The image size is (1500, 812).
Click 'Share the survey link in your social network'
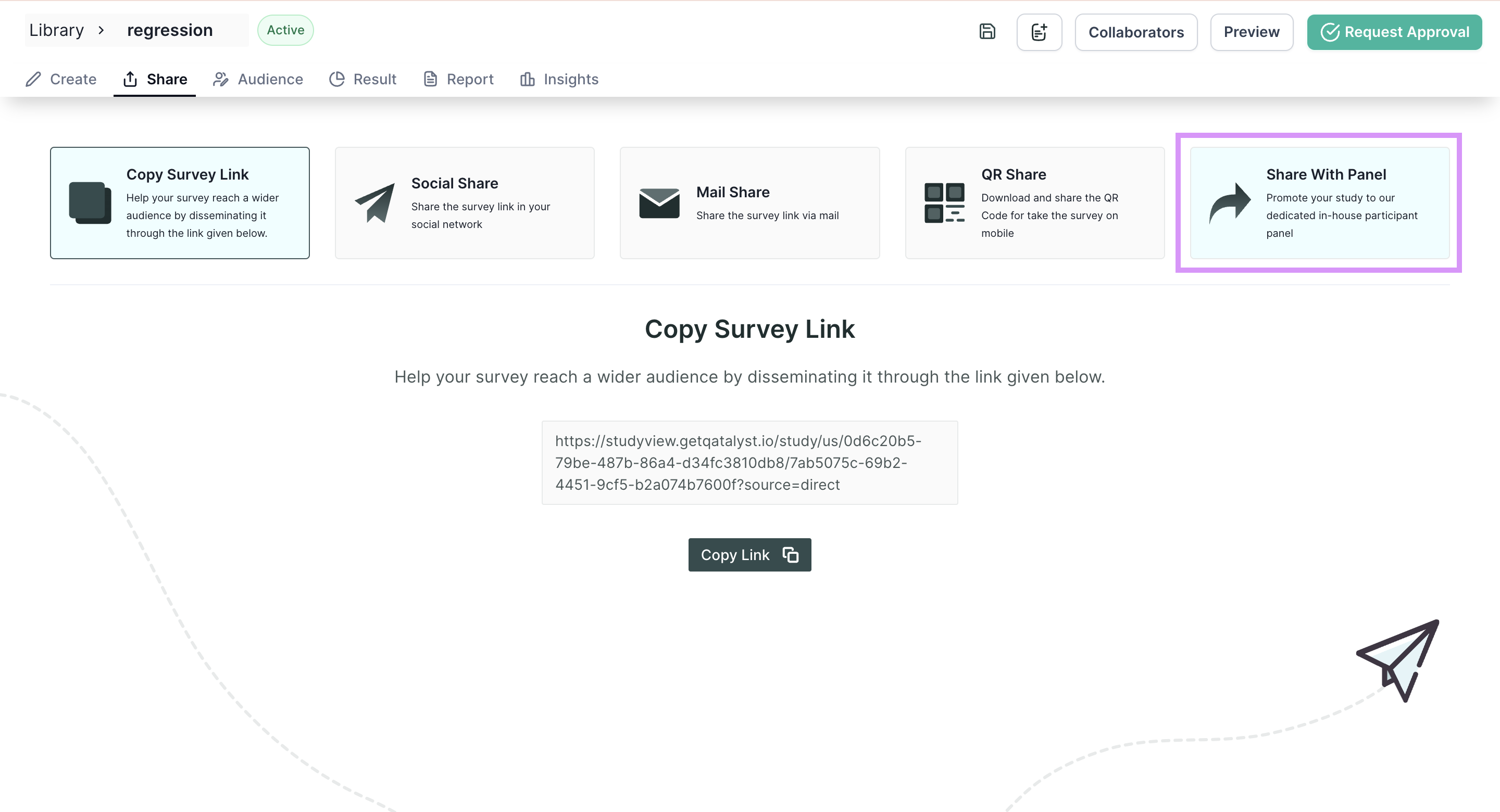tap(480, 215)
